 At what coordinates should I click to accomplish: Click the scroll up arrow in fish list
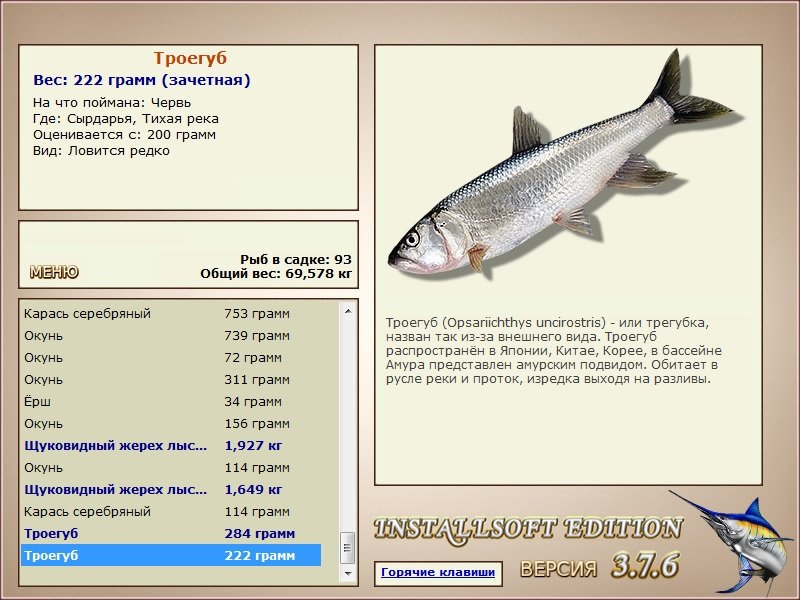pos(348,311)
